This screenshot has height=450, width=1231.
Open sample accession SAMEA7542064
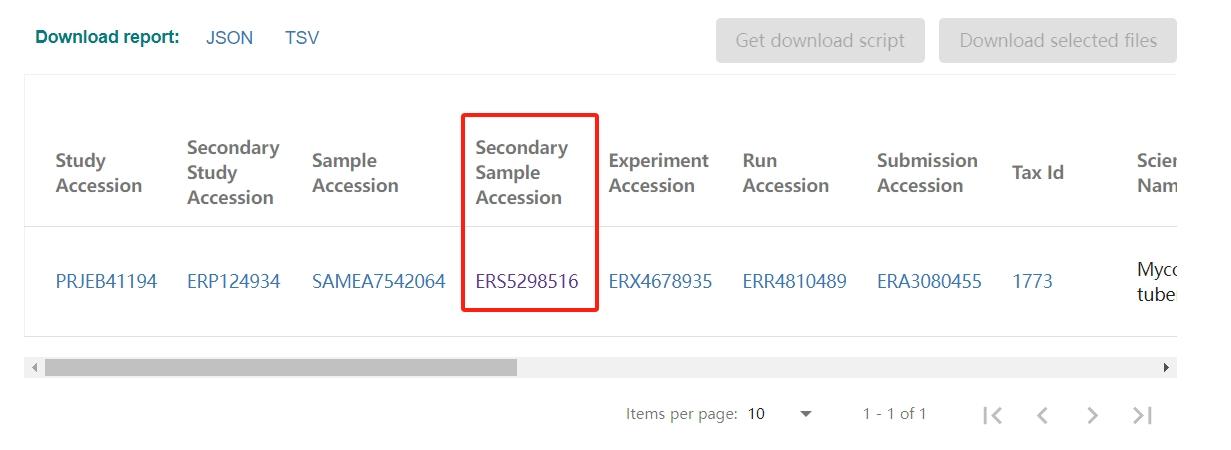pyautogui.click(x=378, y=281)
